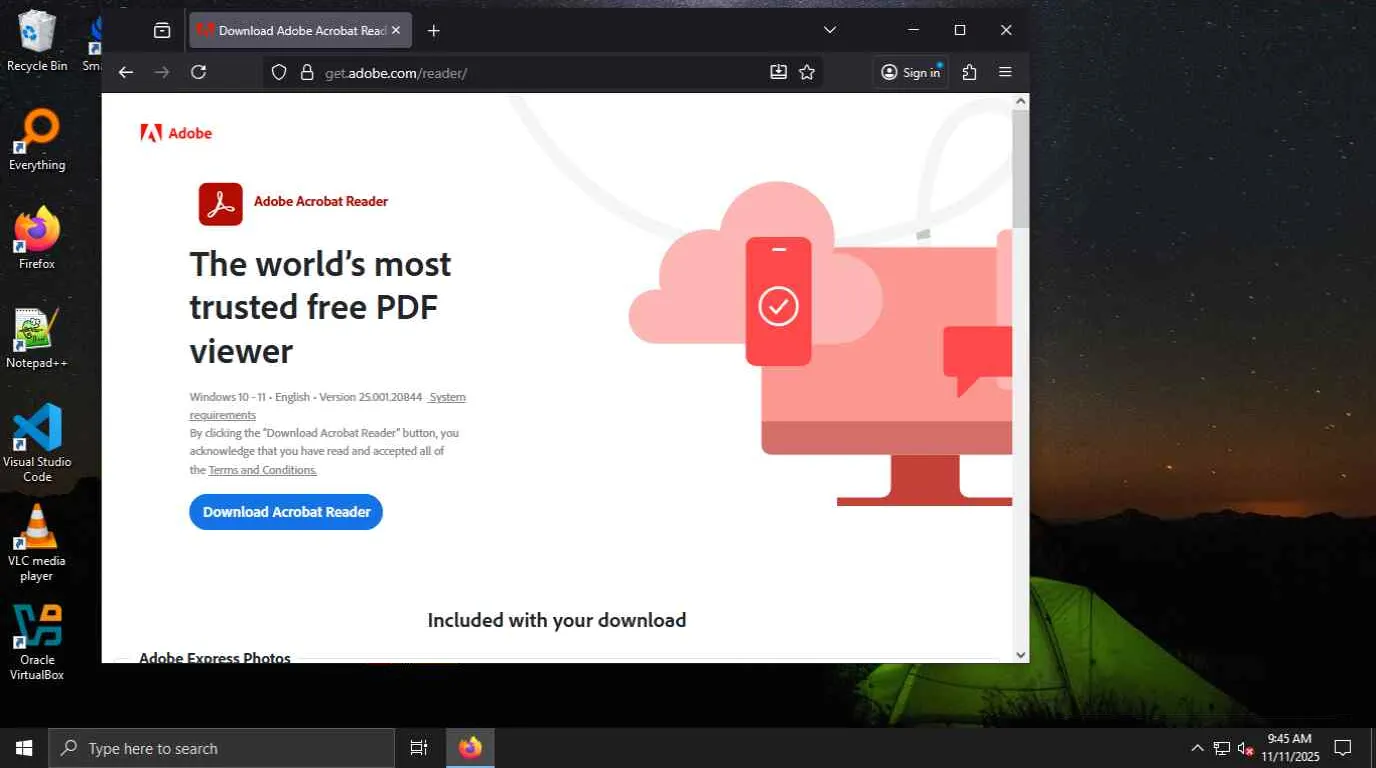This screenshot has height=768, width=1376.
Task: Open the Terms and Conditions link
Action: point(263,470)
